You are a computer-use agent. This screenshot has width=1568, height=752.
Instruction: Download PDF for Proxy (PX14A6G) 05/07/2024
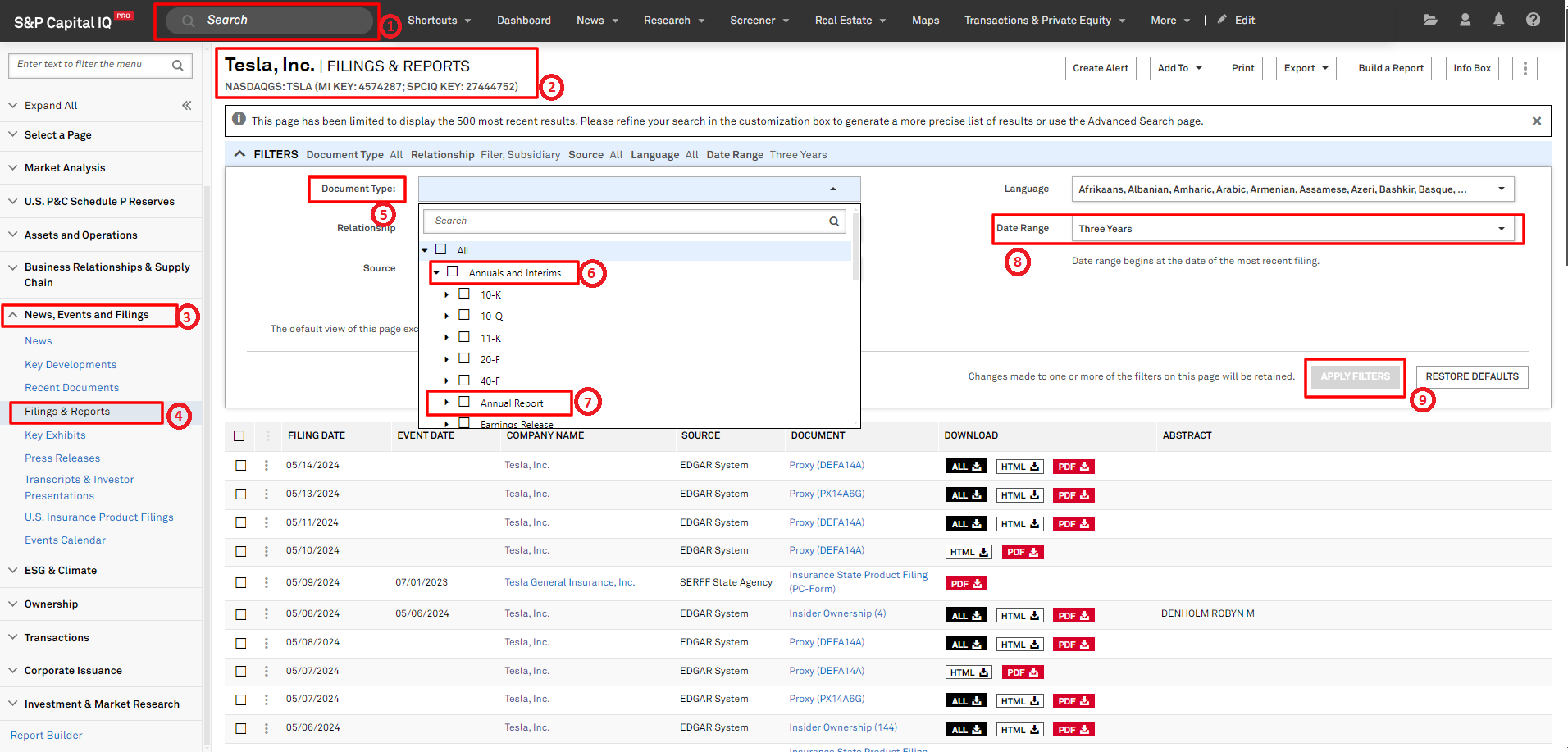pos(1073,701)
